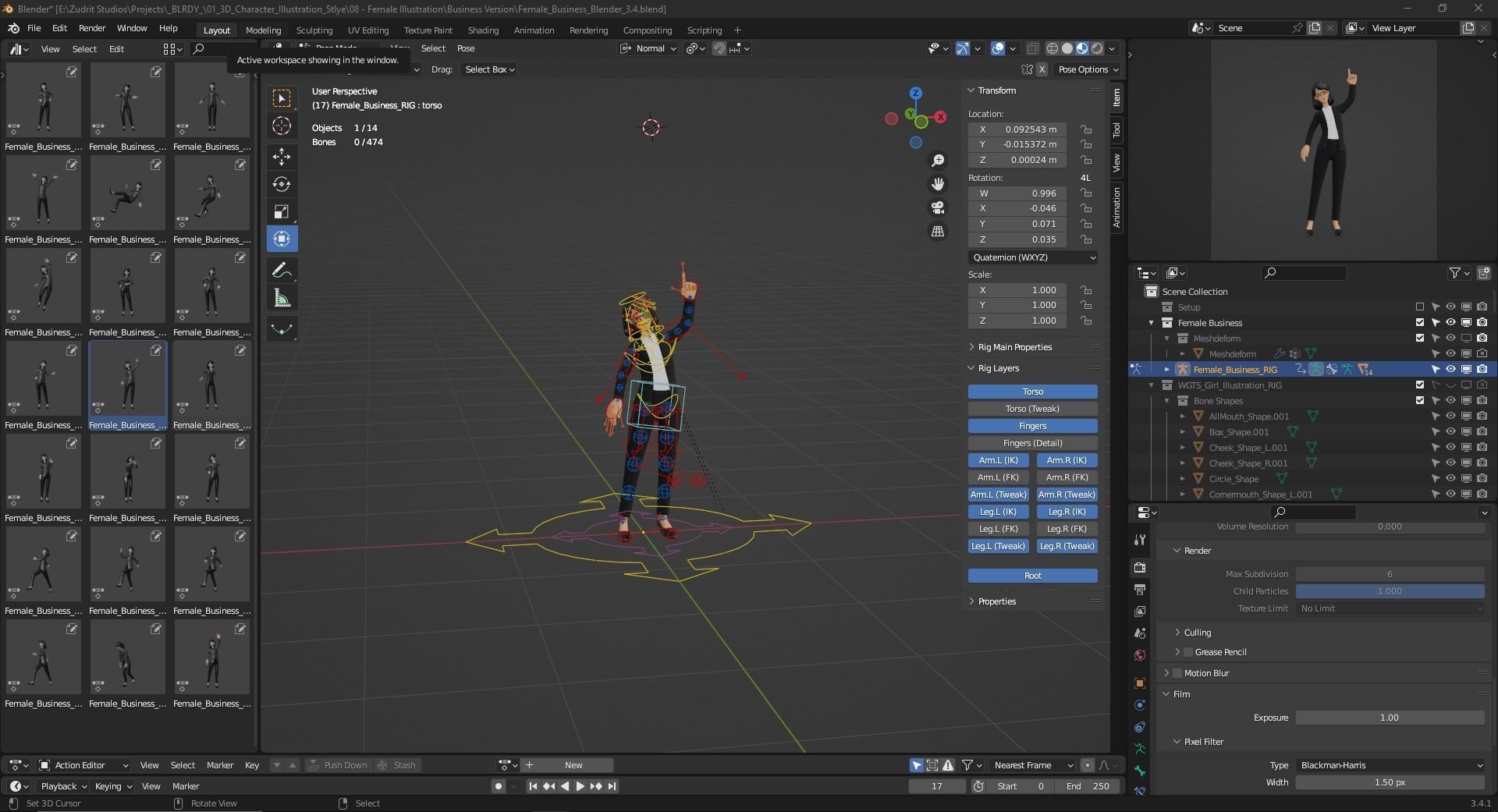Image resolution: width=1498 pixels, height=812 pixels.
Task: Click the Root rig layer button
Action: click(x=1032, y=576)
